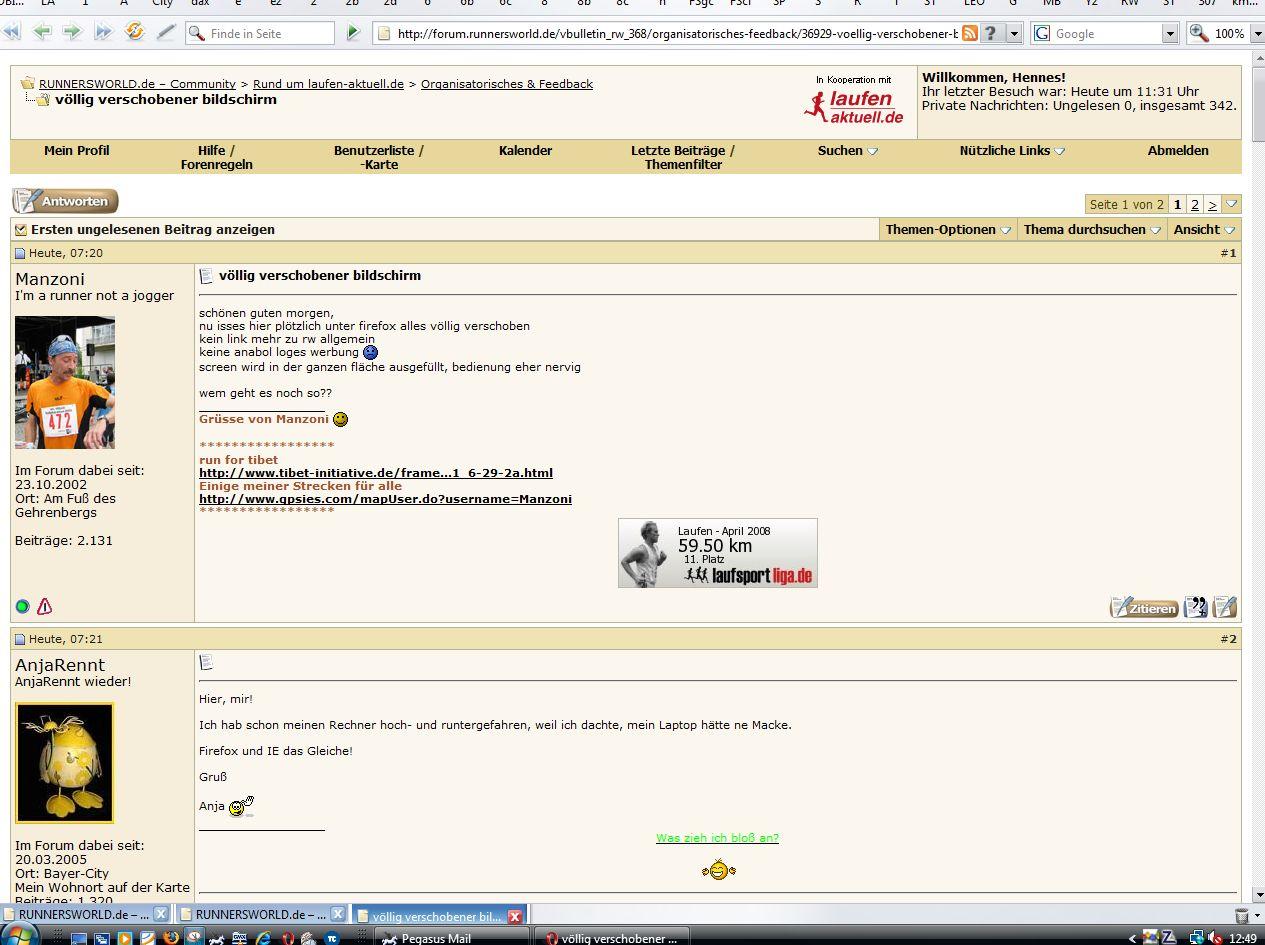Open the Google search engine dropdown
The height and width of the screenshot is (945, 1265).
coord(1170,33)
